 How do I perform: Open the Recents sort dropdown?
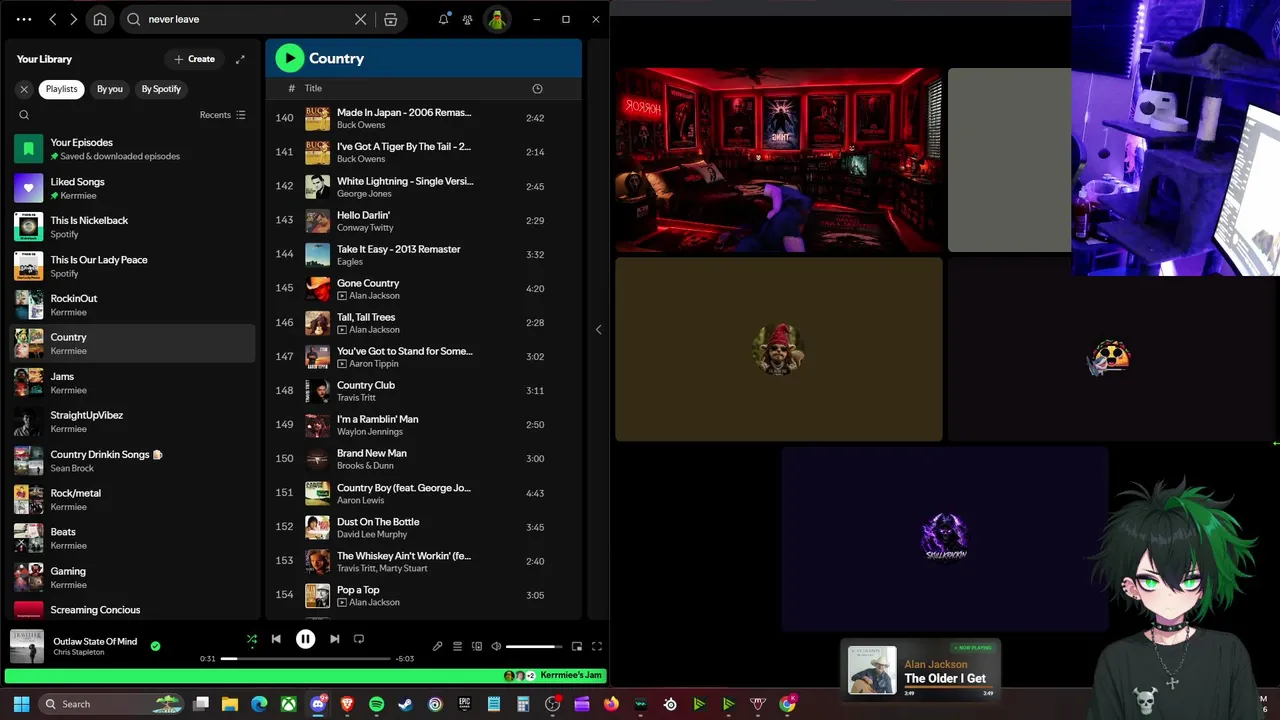pos(222,115)
